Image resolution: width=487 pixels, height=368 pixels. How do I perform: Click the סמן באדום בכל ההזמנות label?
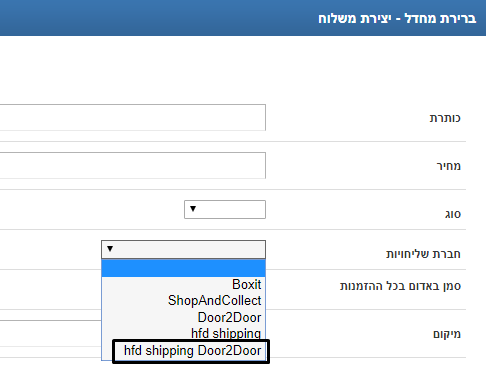pos(400,286)
